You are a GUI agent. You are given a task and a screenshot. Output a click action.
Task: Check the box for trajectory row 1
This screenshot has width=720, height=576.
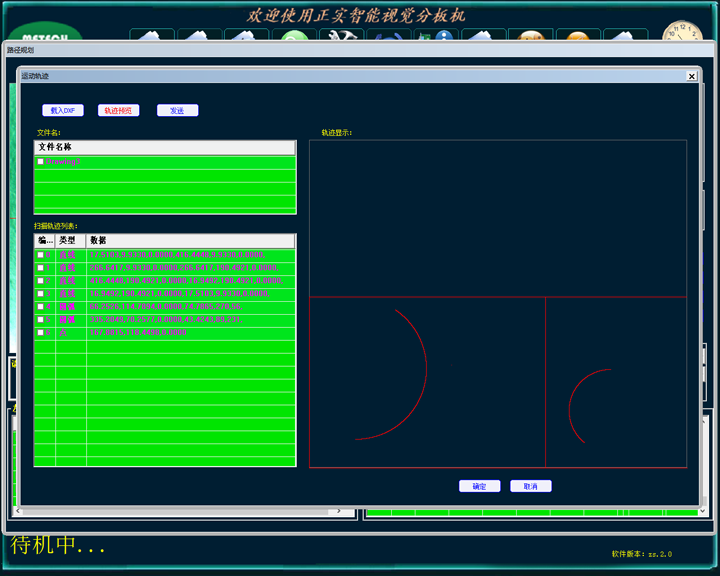40,267
